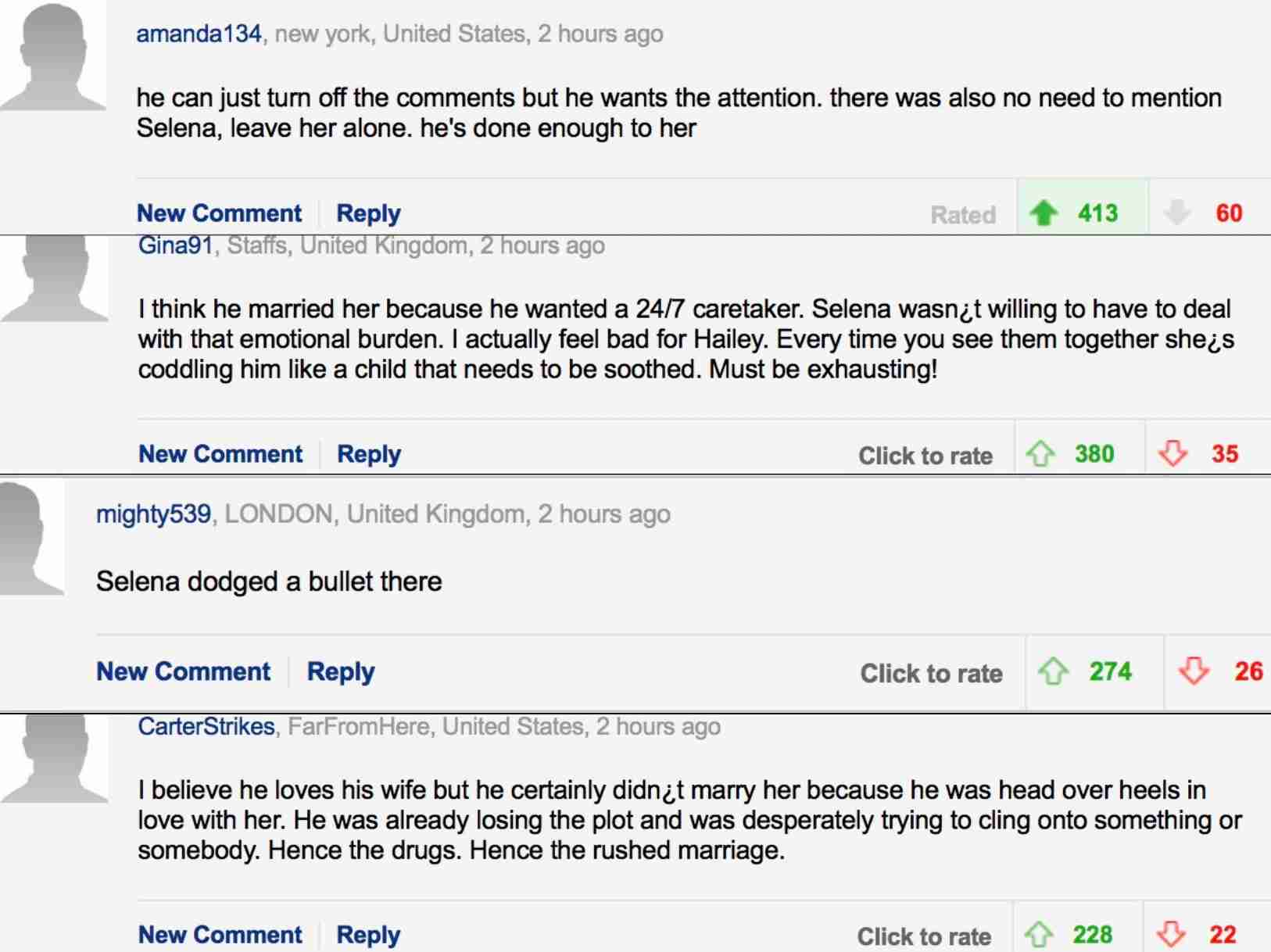
Task: Downvote amanda134's comment with grey arrow
Action: pos(1176,213)
